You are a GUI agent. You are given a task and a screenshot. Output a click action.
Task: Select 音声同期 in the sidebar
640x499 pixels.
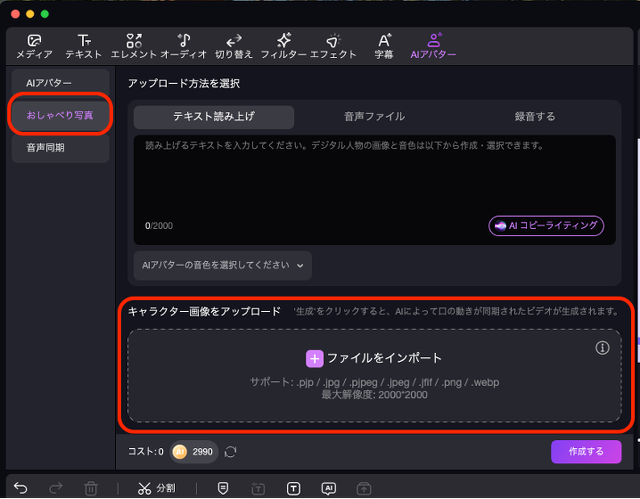tap(60, 148)
